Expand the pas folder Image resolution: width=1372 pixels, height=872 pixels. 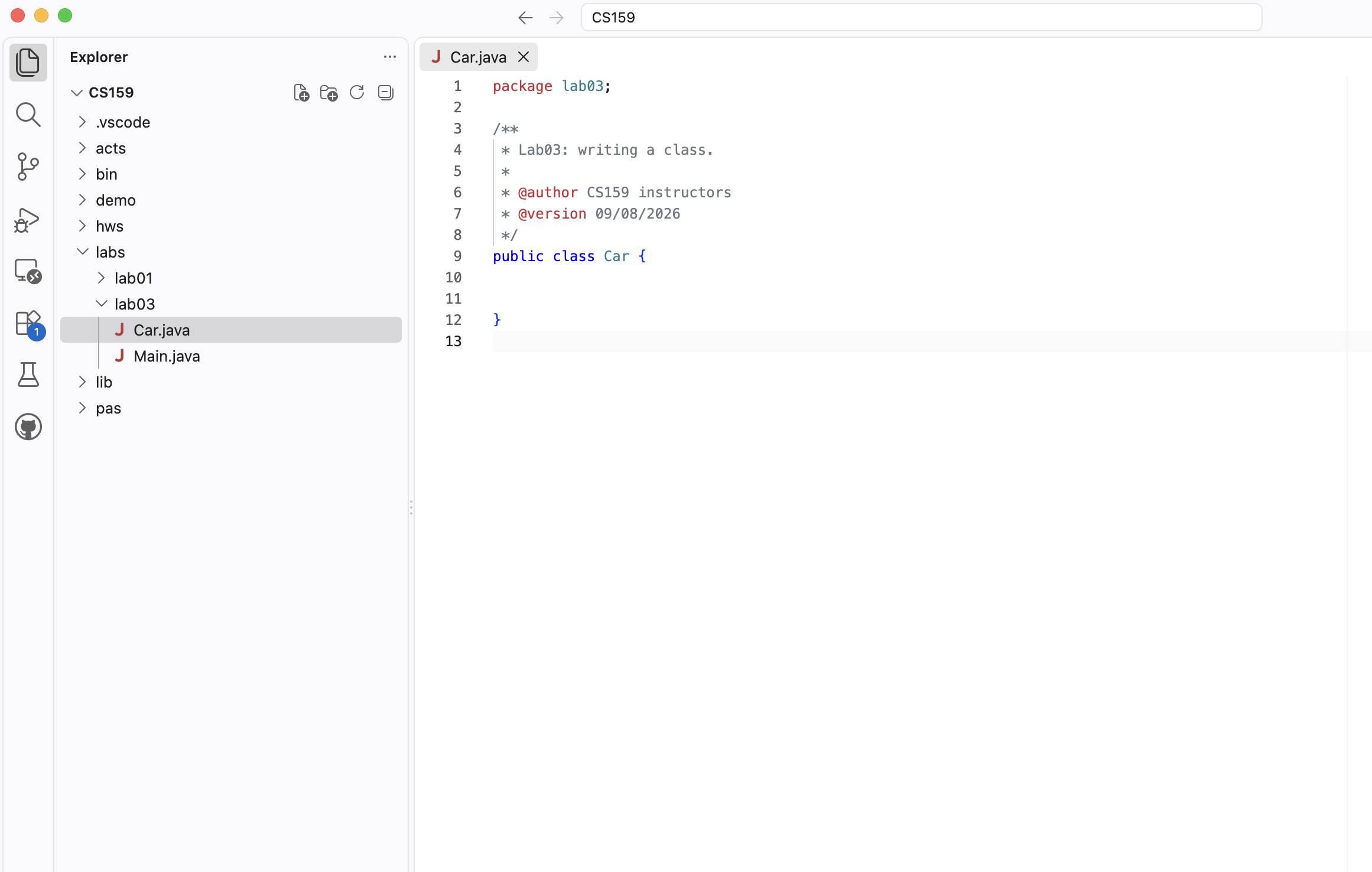(82, 408)
